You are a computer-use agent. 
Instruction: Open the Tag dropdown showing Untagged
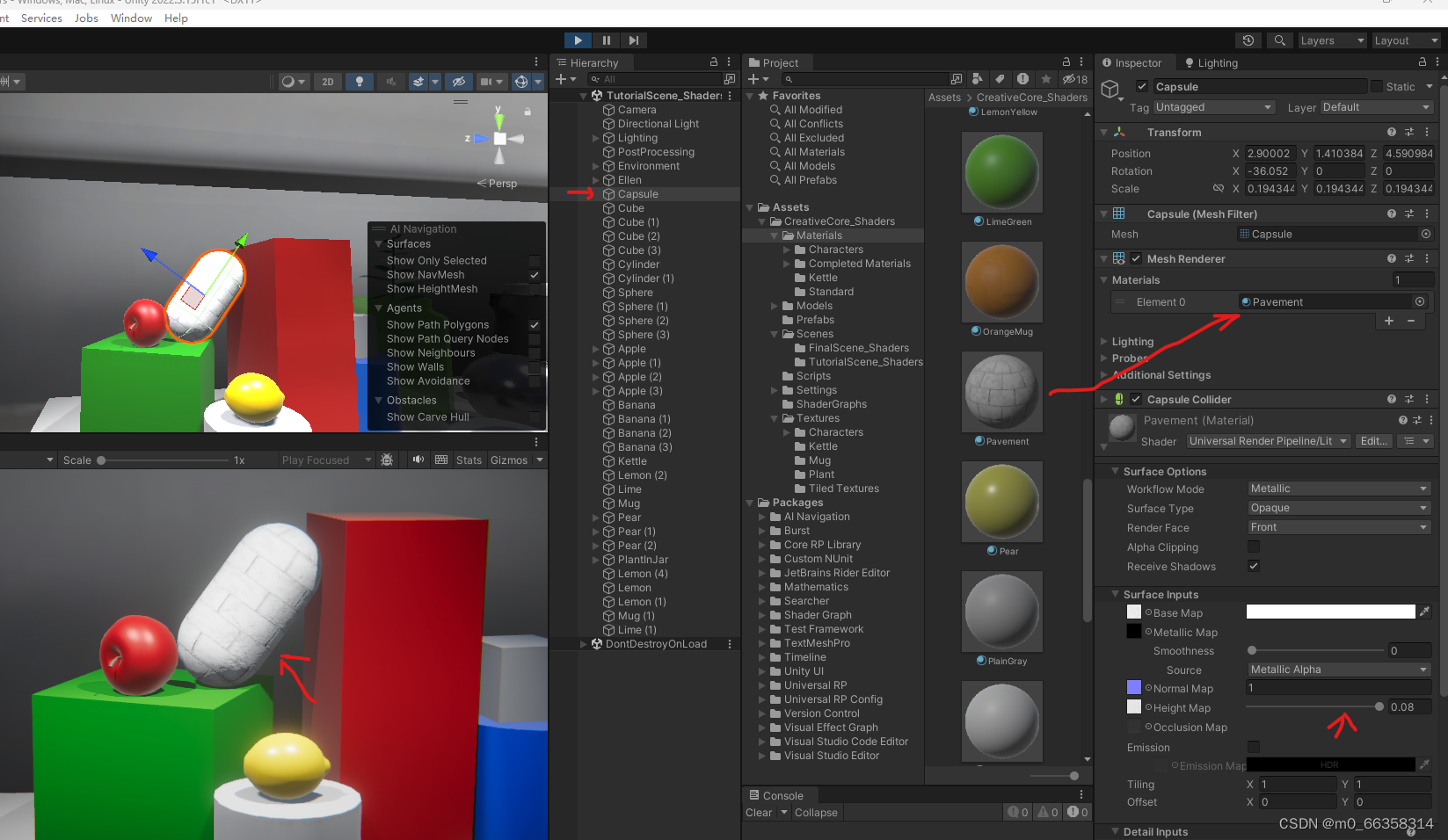click(x=1213, y=107)
